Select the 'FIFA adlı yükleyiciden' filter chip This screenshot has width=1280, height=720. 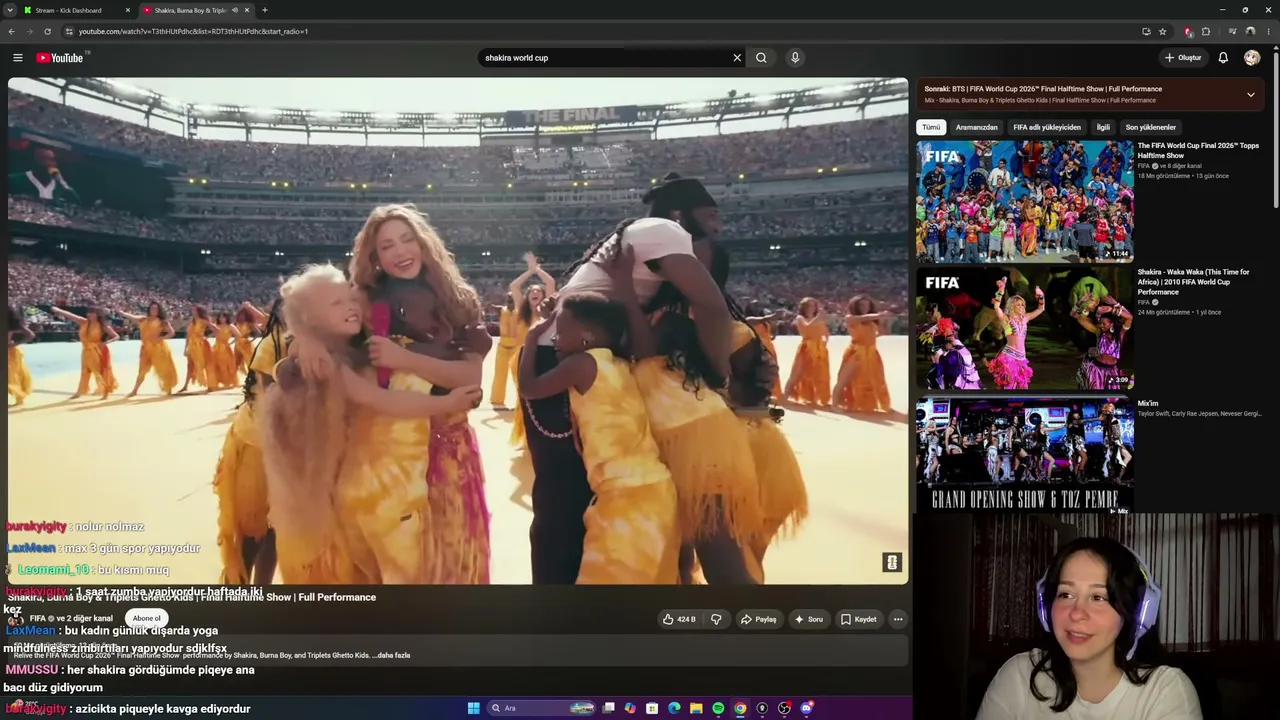[x=1047, y=127]
